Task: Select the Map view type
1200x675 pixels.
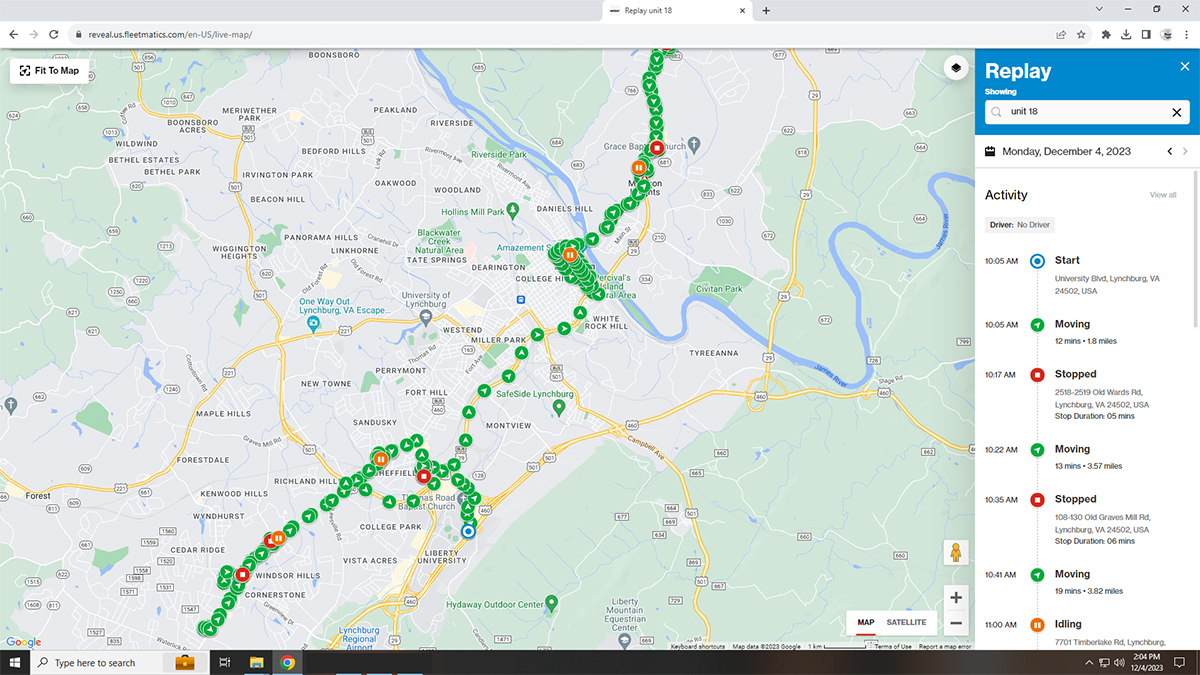Action: tap(865, 622)
